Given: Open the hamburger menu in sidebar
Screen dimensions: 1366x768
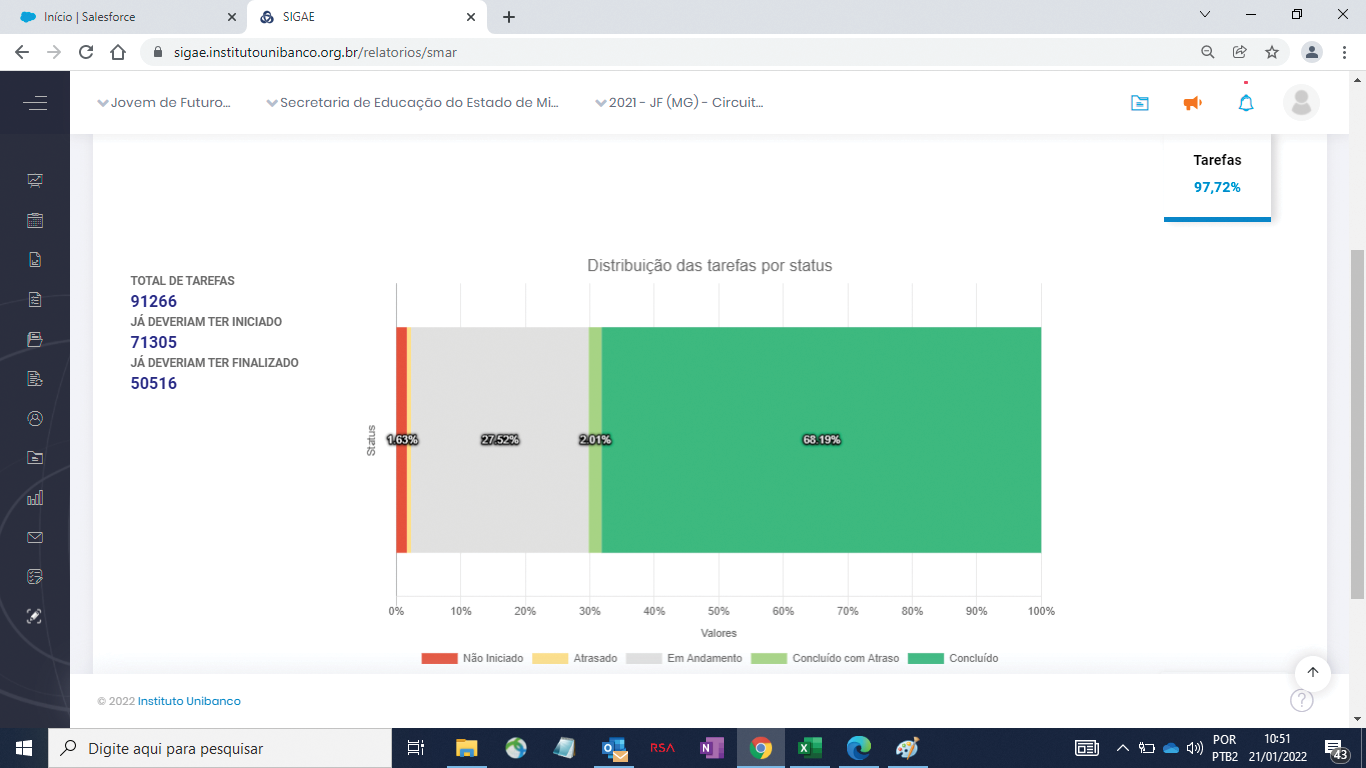Looking at the screenshot, I should click(x=35, y=103).
